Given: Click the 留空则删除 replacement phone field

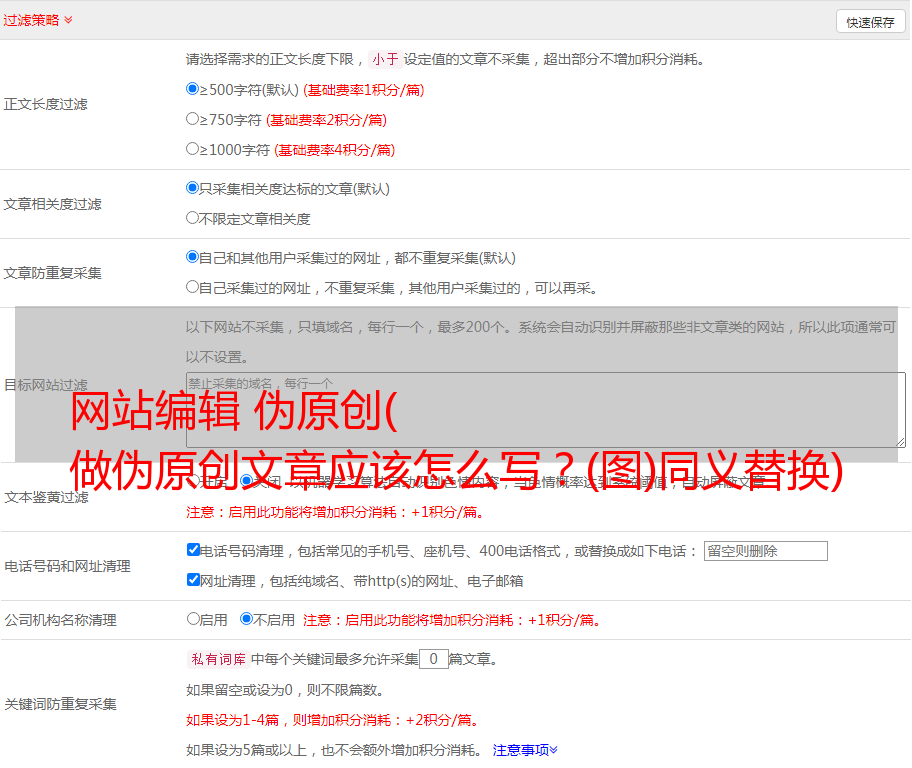Looking at the screenshot, I should [765, 551].
